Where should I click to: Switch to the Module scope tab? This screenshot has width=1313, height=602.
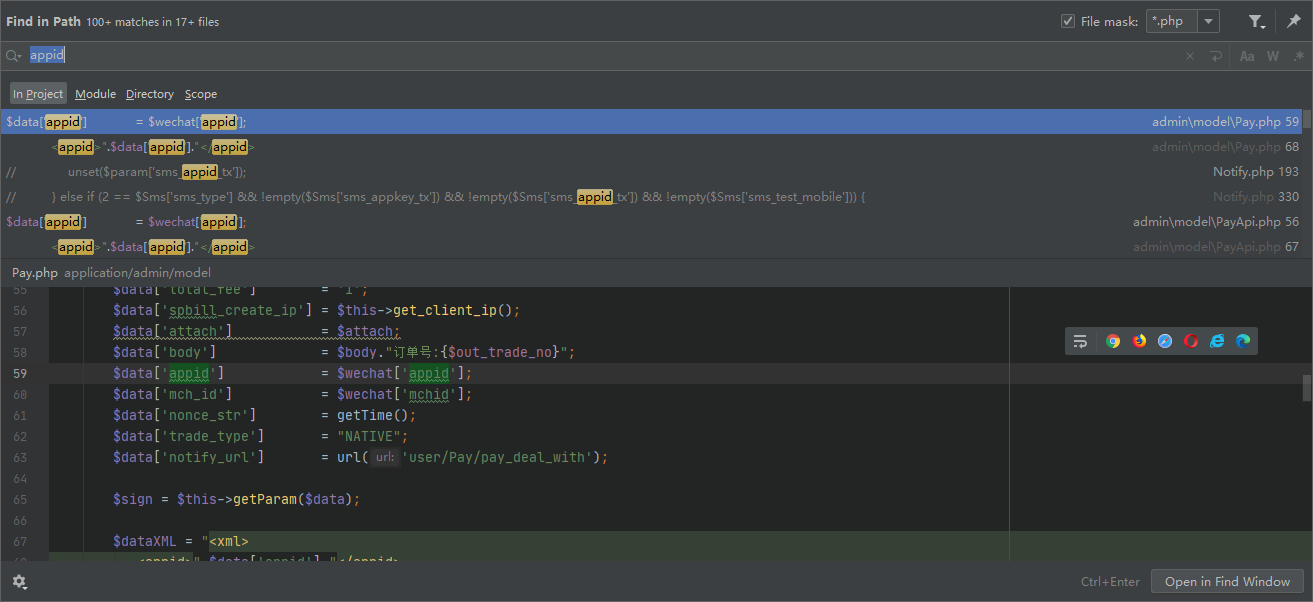[x=95, y=94]
